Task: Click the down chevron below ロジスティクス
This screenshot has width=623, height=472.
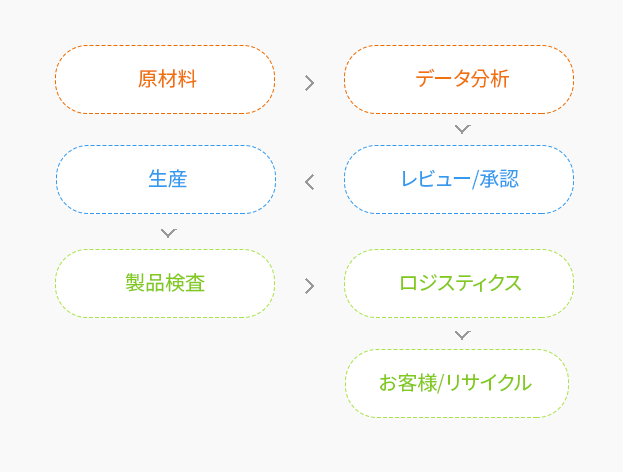Action: coord(462,335)
